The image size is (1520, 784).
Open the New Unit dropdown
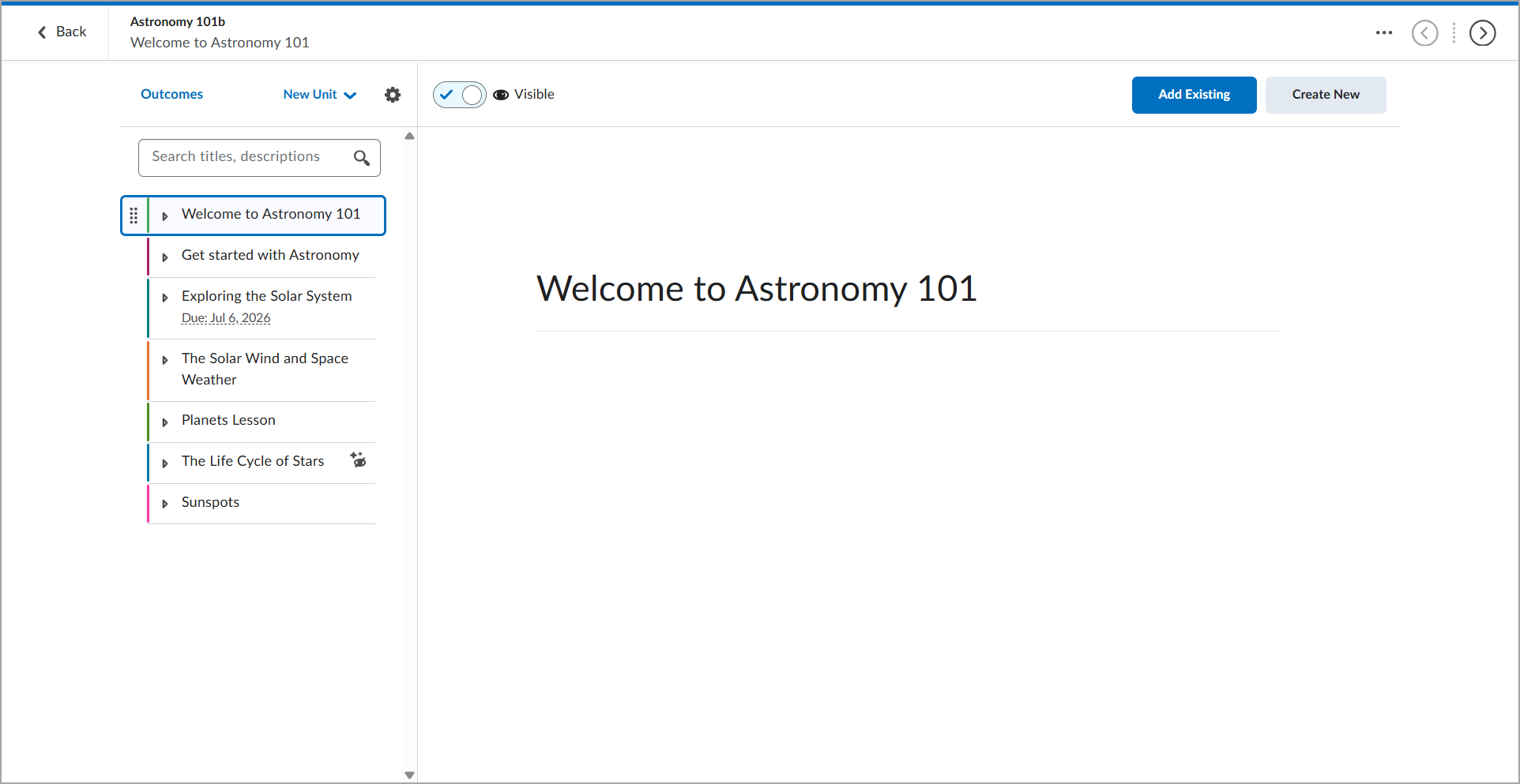[x=320, y=95]
